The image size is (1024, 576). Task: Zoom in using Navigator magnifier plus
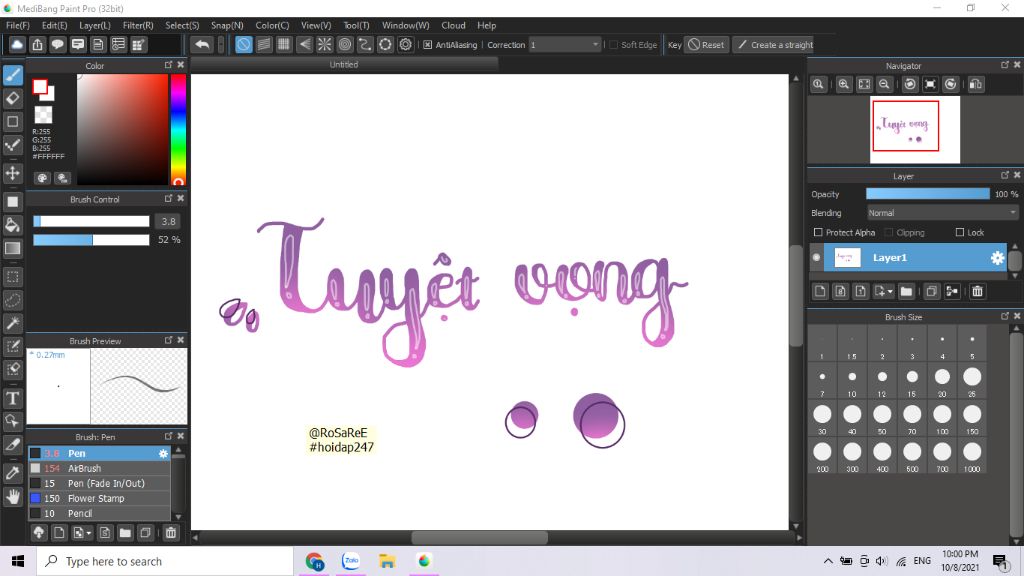[x=844, y=84]
